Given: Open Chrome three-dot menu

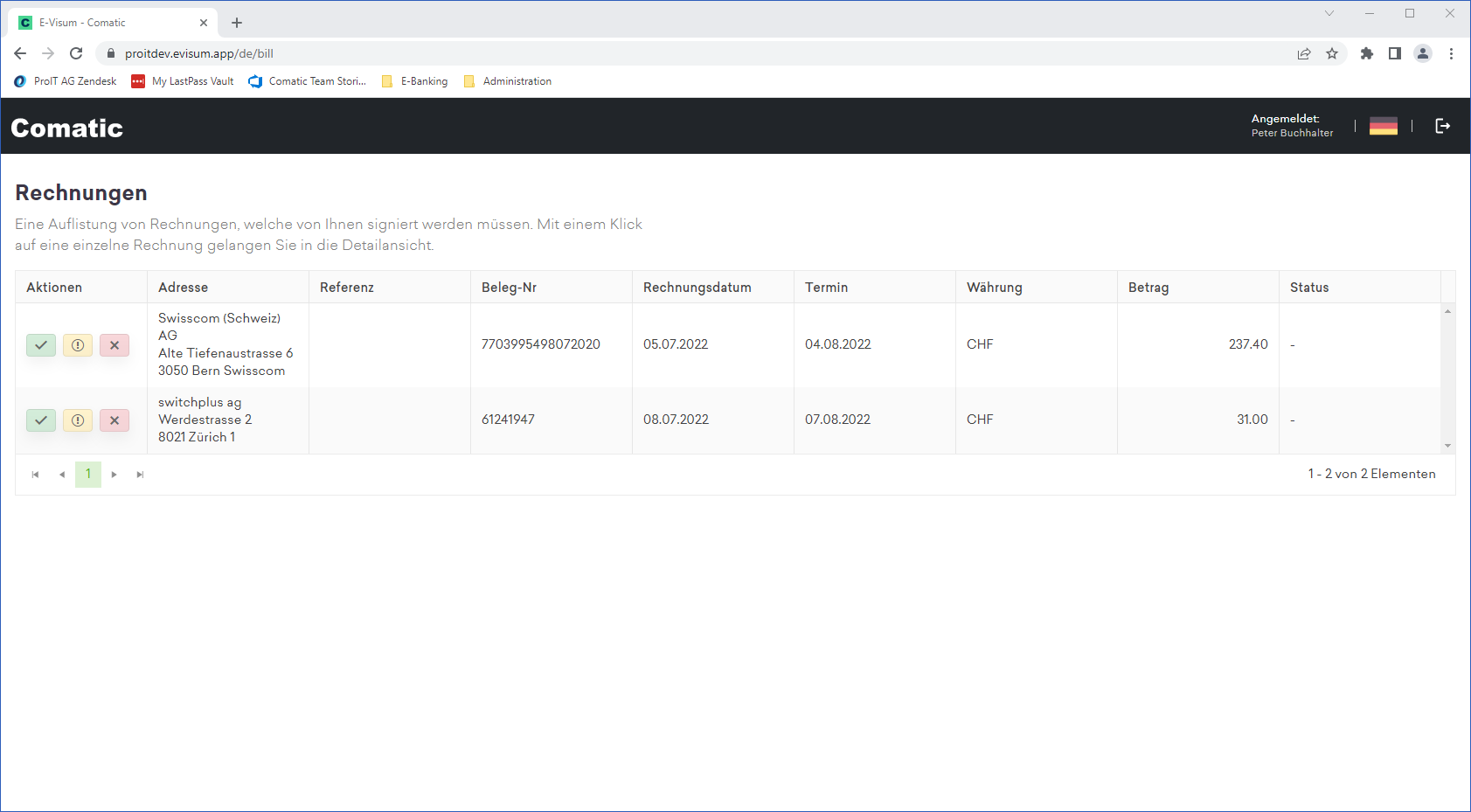Looking at the screenshot, I should [1451, 53].
